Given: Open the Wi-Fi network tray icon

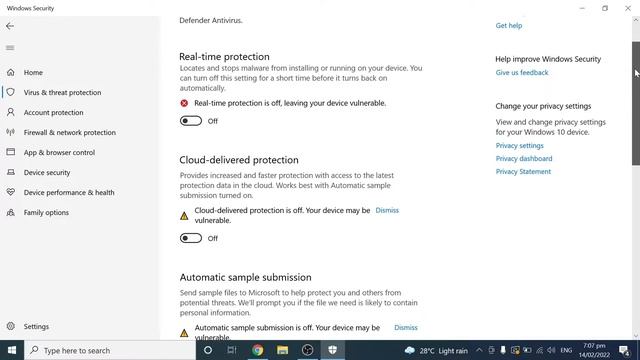Looking at the screenshot, I should 540,350.
